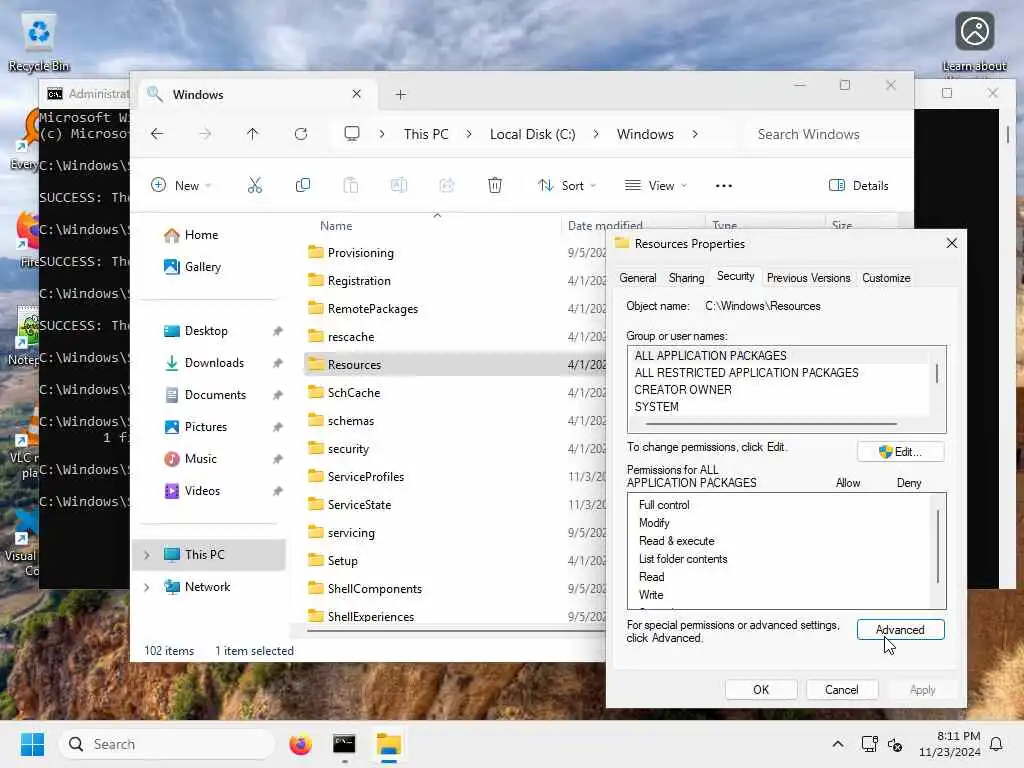This screenshot has height=768, width=1024.
Task: Click the Cut scissors icon in Explorer toolbar
Action: coord(255,185)
